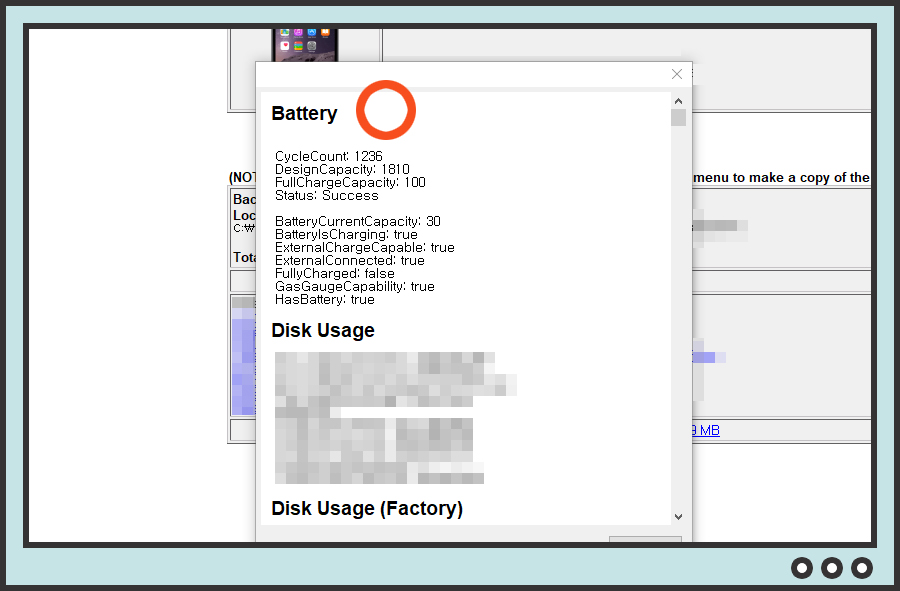Open the blue MB size link
The image size is (900, 591).
coord(705,430)
